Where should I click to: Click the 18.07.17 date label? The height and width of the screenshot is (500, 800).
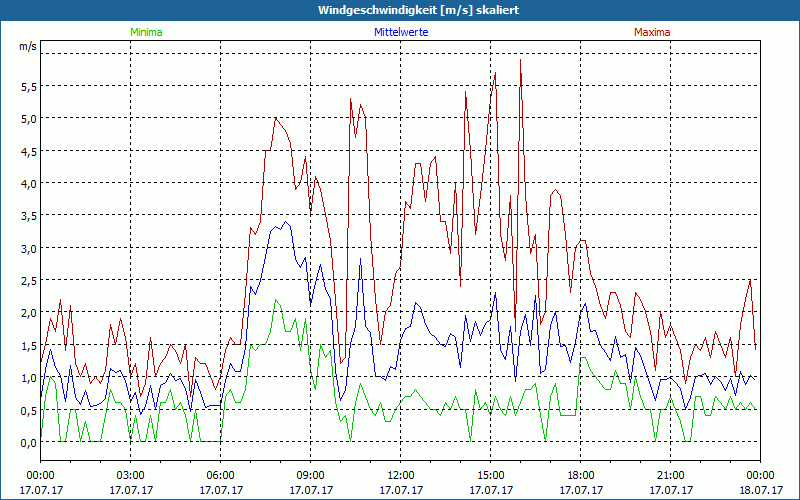coord(761,490)
